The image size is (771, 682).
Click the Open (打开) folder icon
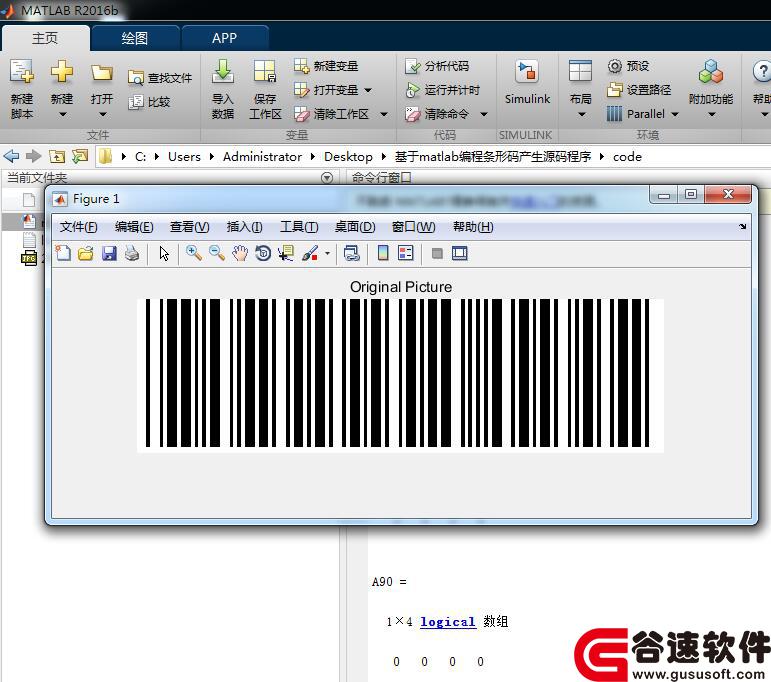click(x=102, y=73)
